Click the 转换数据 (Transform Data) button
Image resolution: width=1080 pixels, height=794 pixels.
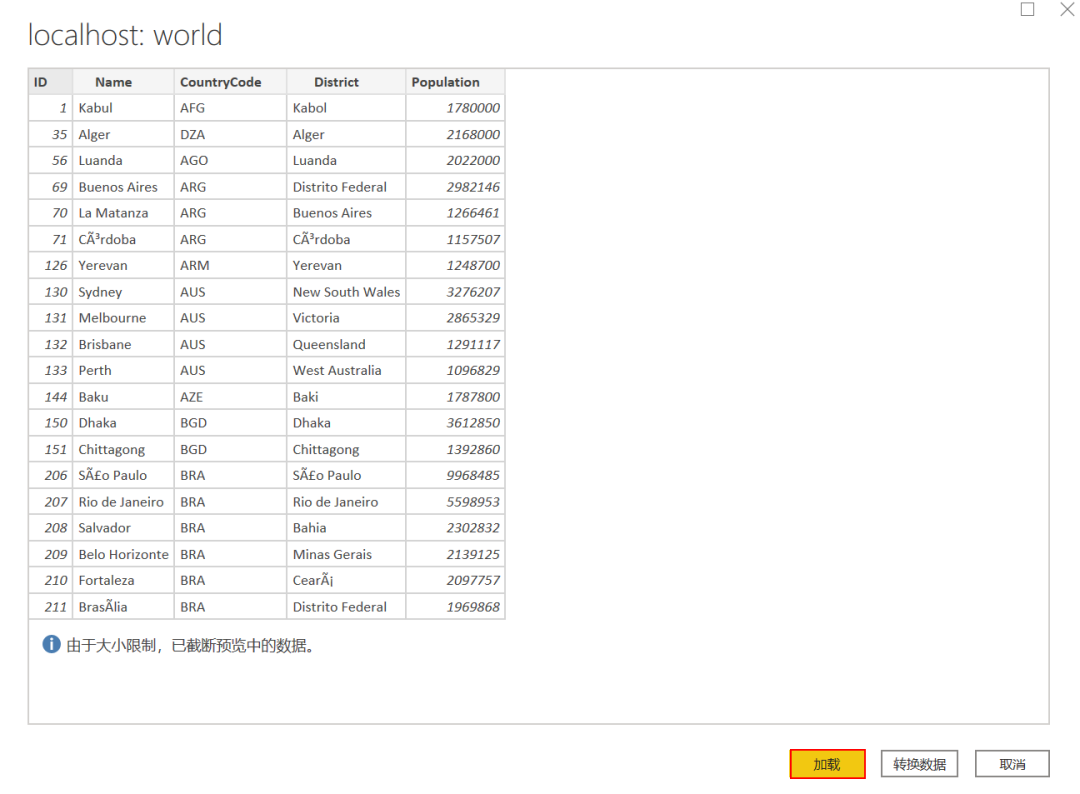pyautogui.click(x=919, y=764)
